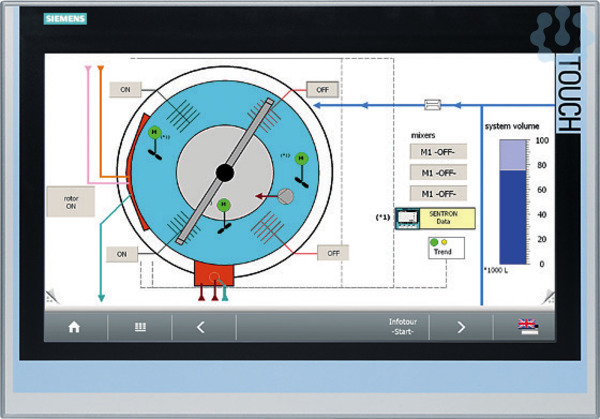
Task: Click the upper-left green mixer motor icon
Action: point(154,133)
